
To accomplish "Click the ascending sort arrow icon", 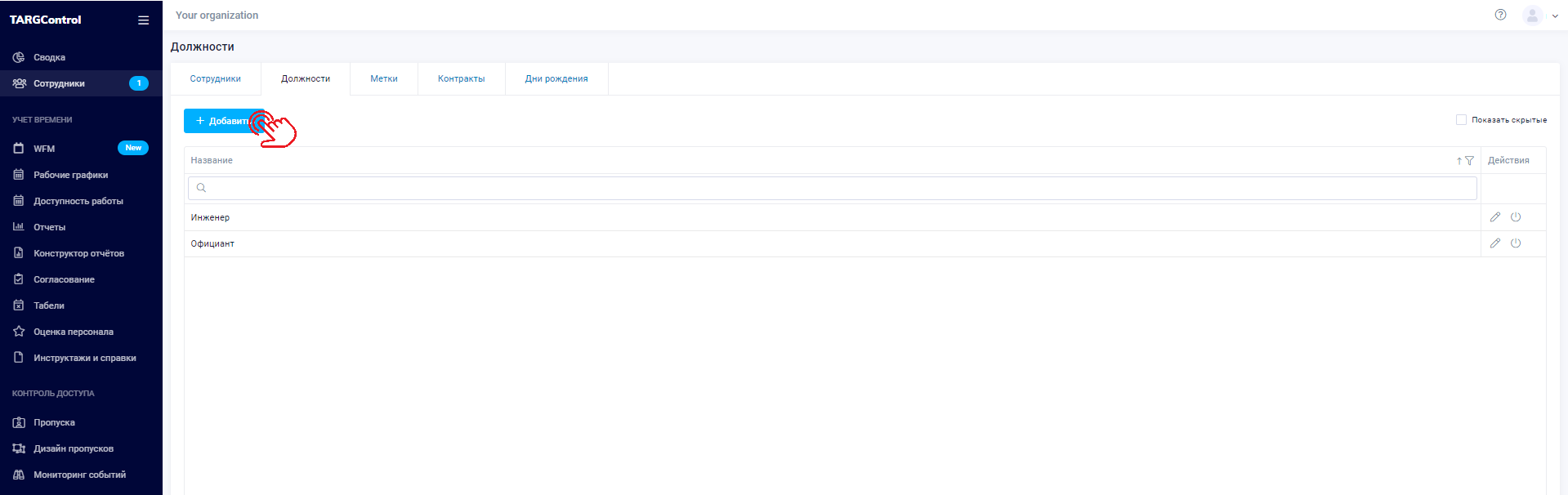I will (x=1459, y=161).
